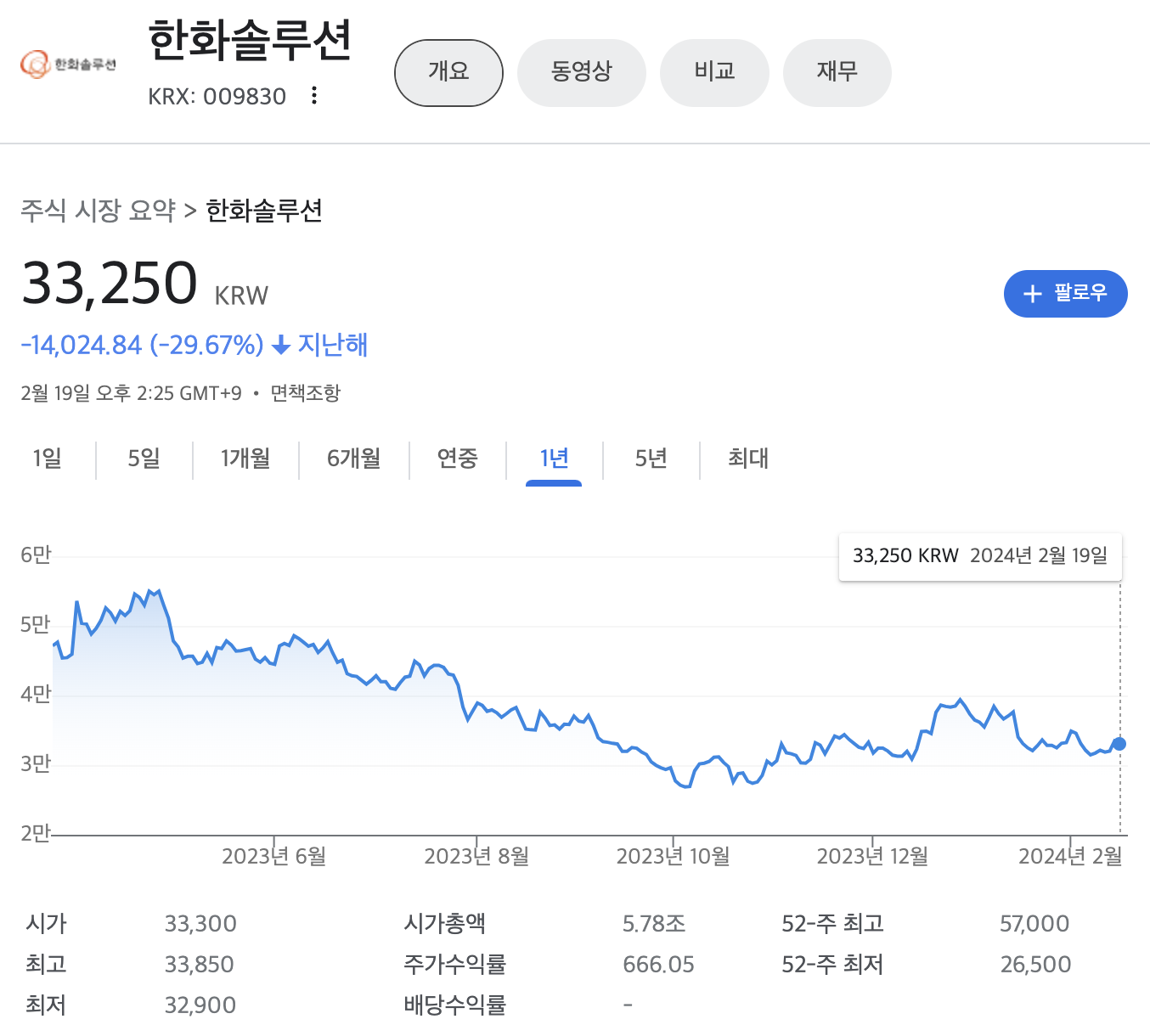
Task: Select the 개요 tab
Action: (448, 73)
